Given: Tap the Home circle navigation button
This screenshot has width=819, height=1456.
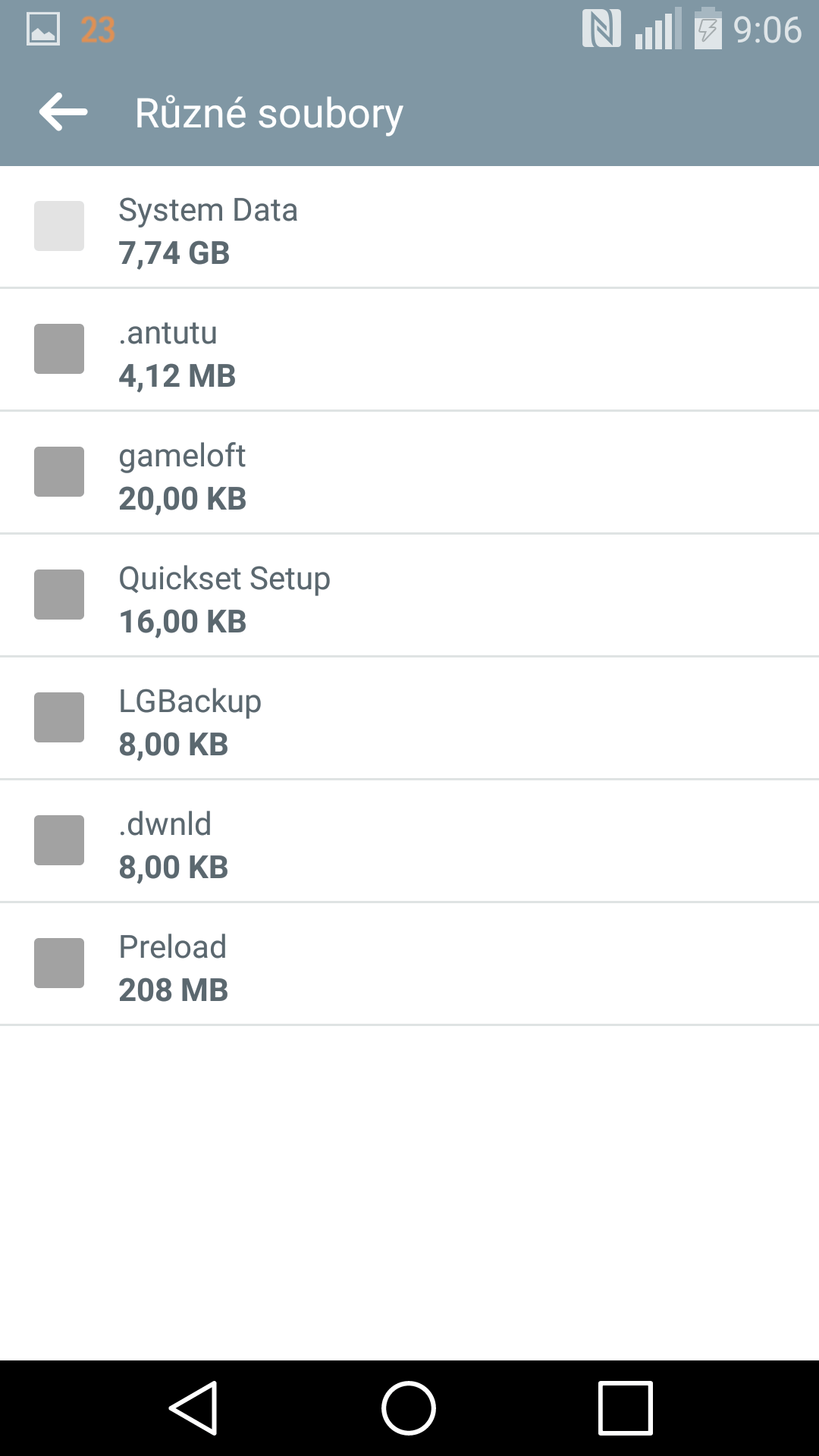Looking at the screenshot, I should tap(409, 1408).
